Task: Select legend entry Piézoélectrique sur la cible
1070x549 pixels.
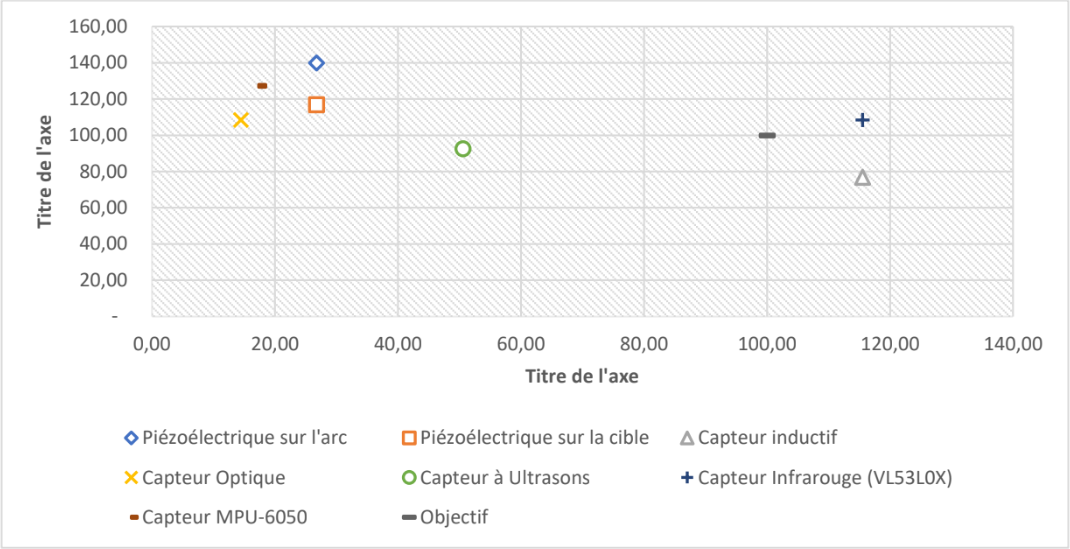Action: 525,438
